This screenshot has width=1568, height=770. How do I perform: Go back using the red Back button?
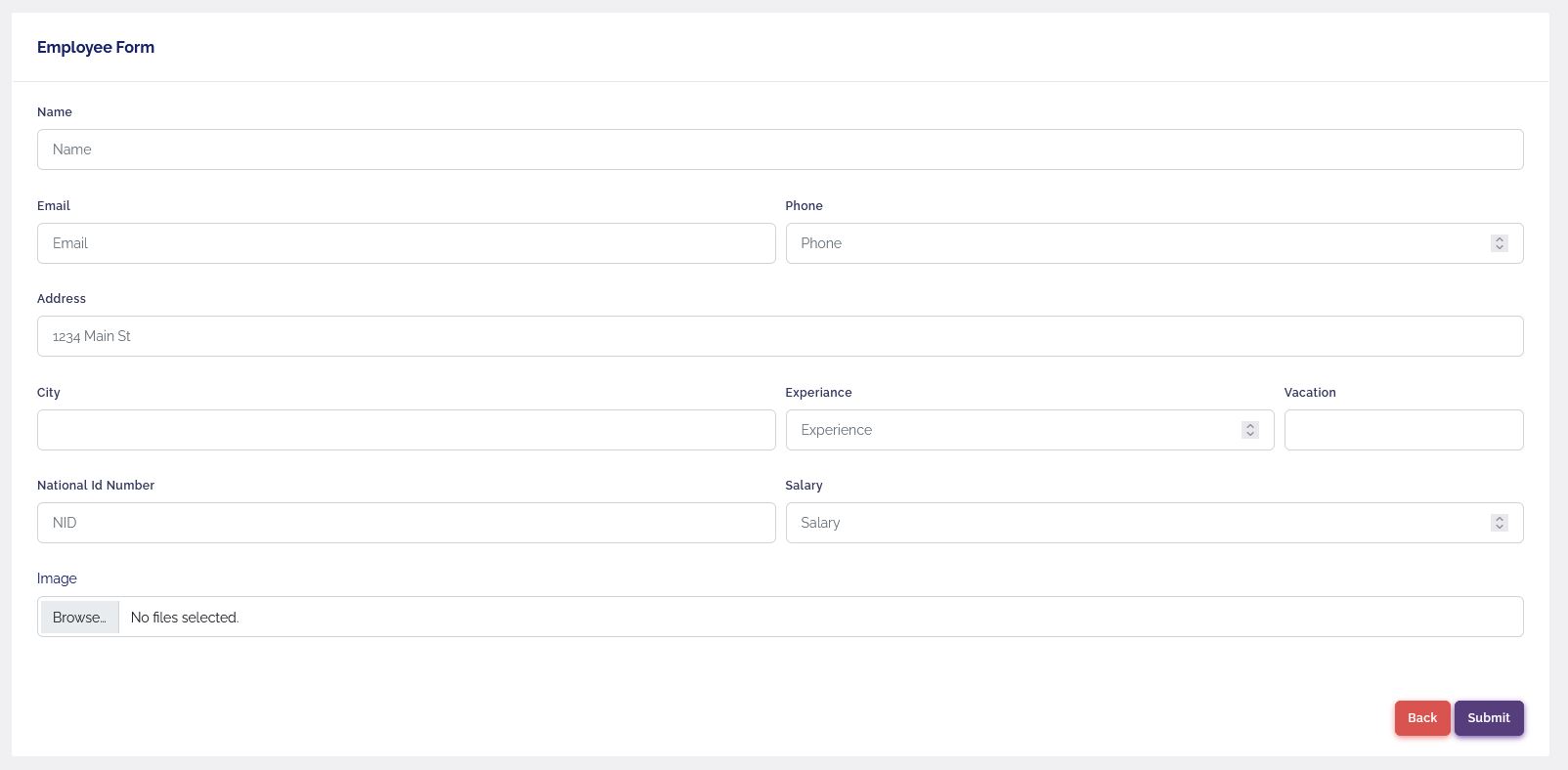[x=1422, y=718]
